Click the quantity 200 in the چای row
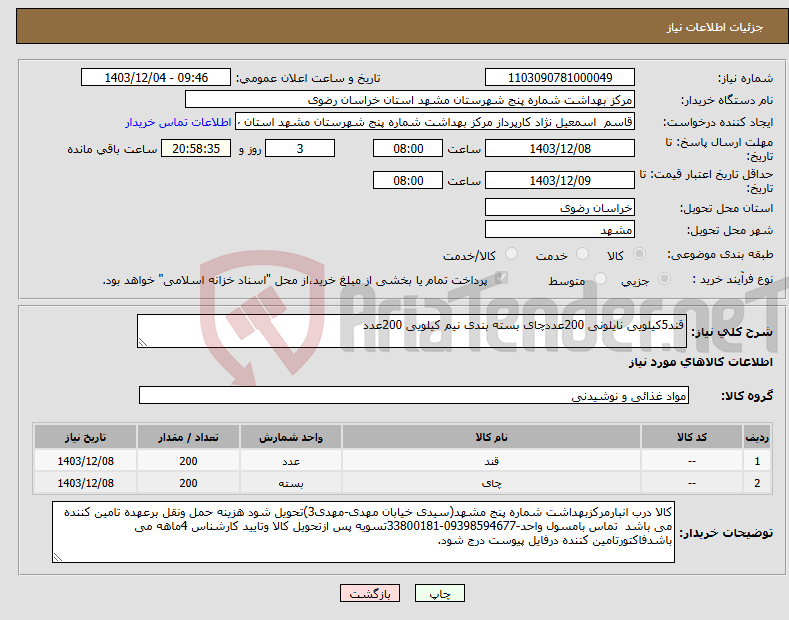Screen dimensions: 789x620 click(x=188, y=483)
